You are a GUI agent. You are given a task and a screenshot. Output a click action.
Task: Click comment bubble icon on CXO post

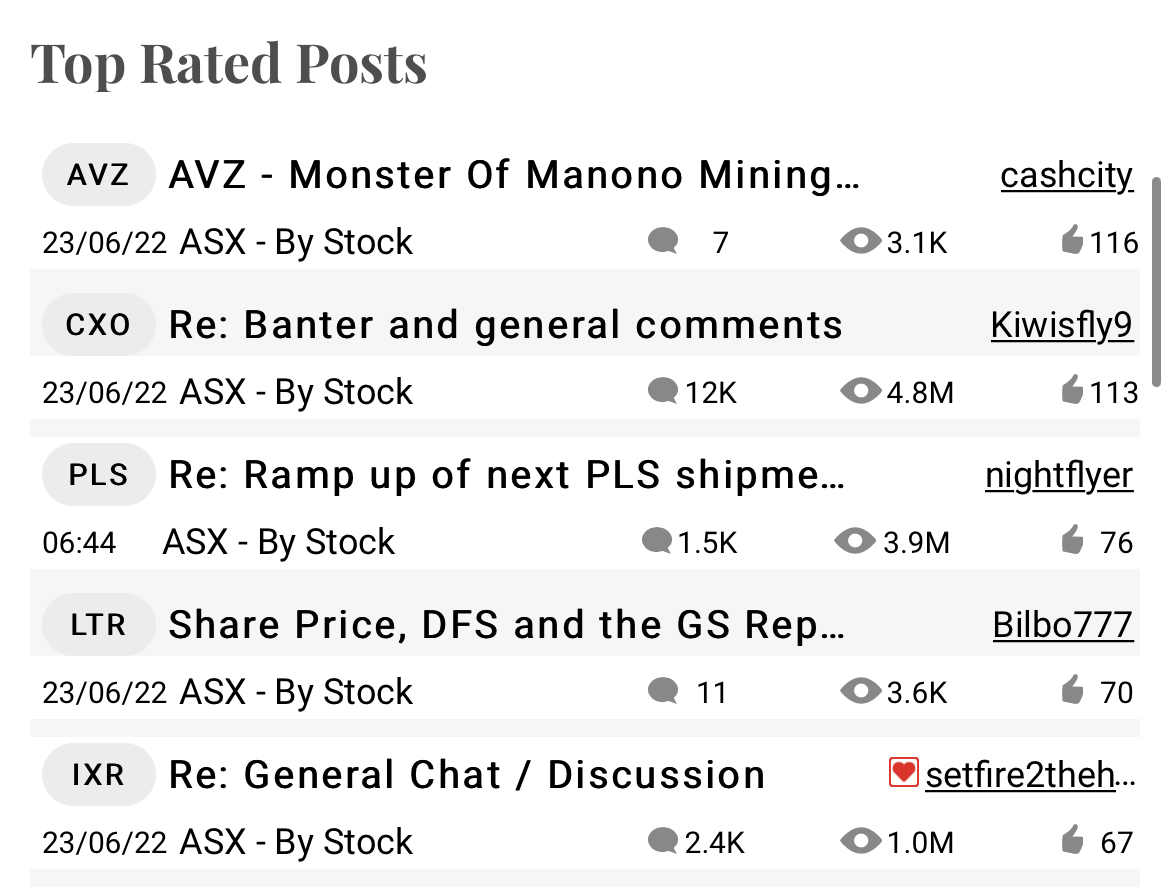coord(663,391)
